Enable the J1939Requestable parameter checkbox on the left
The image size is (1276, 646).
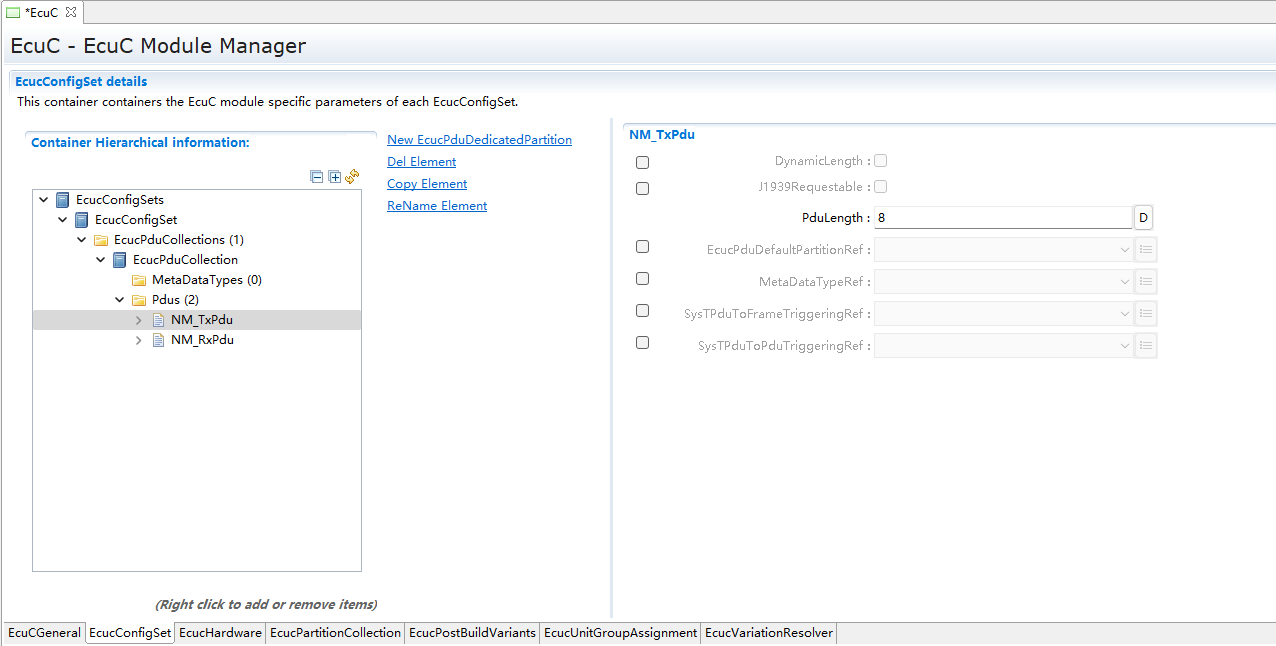(x=642, y=188)
